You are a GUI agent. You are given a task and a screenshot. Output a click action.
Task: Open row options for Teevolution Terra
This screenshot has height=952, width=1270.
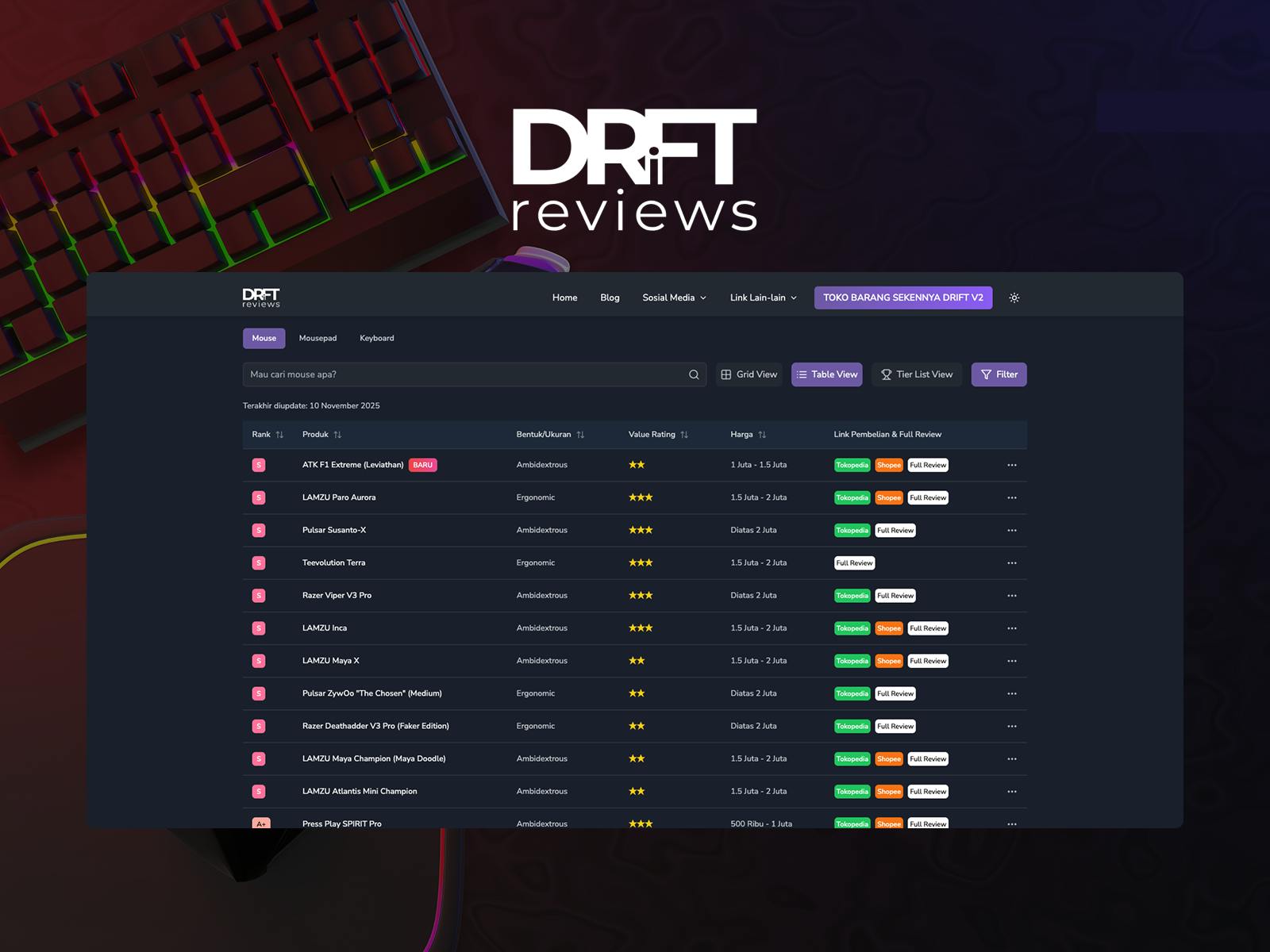pyautogui.click(x=1011, y=562)
